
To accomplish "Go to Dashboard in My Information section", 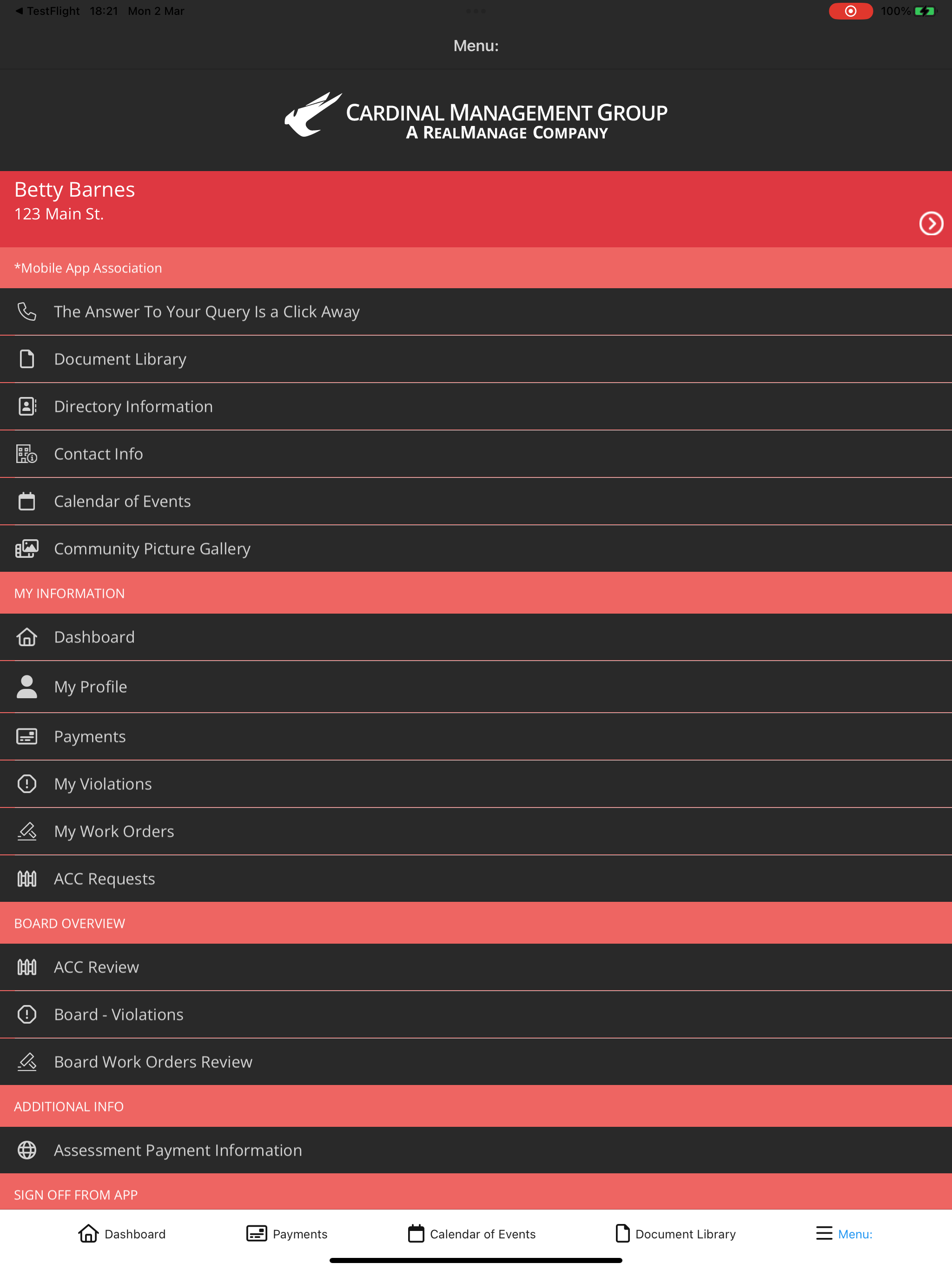I will [x=476, y=637].
